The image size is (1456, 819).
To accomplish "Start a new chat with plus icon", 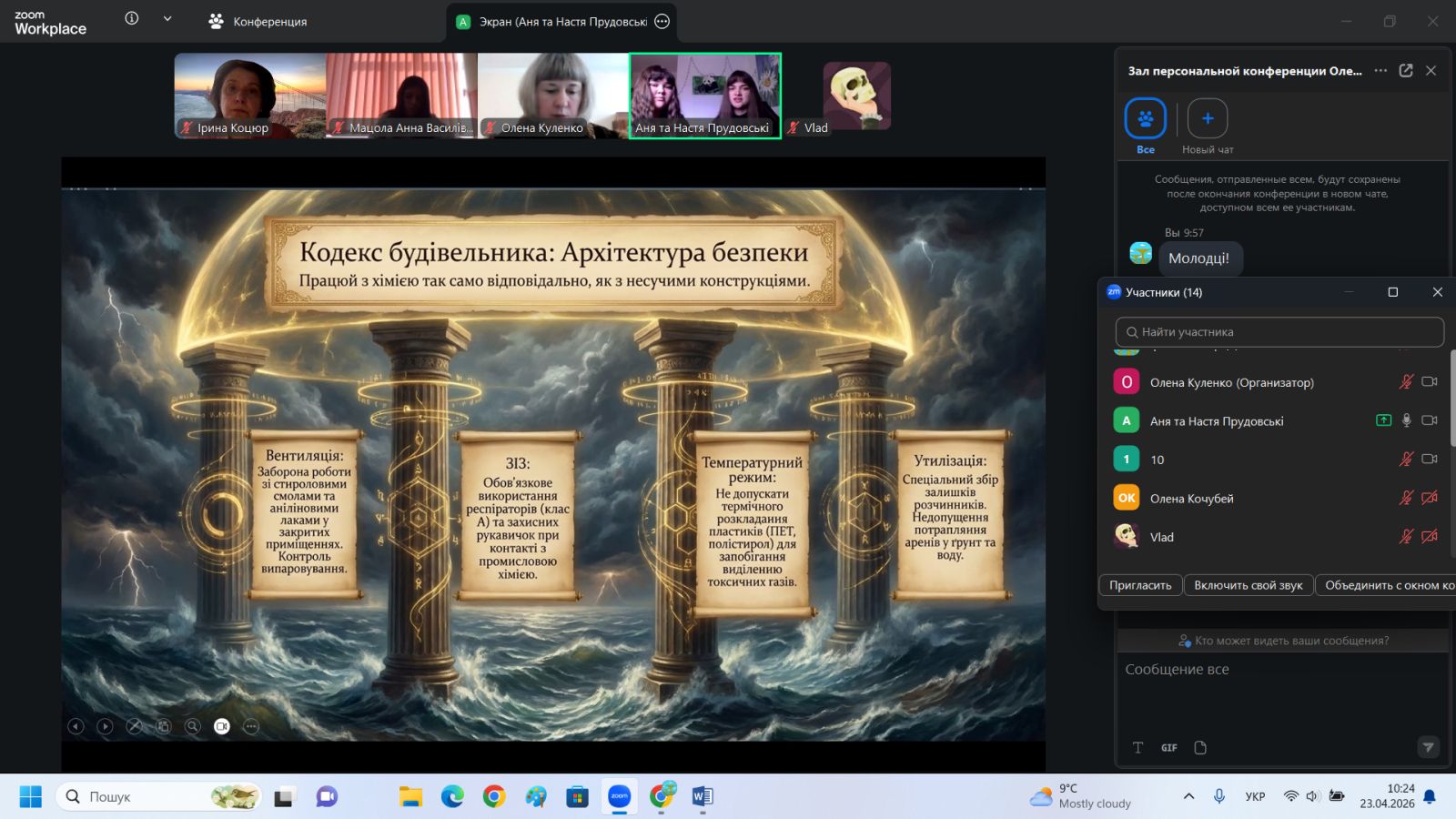I will [1208, 118].
